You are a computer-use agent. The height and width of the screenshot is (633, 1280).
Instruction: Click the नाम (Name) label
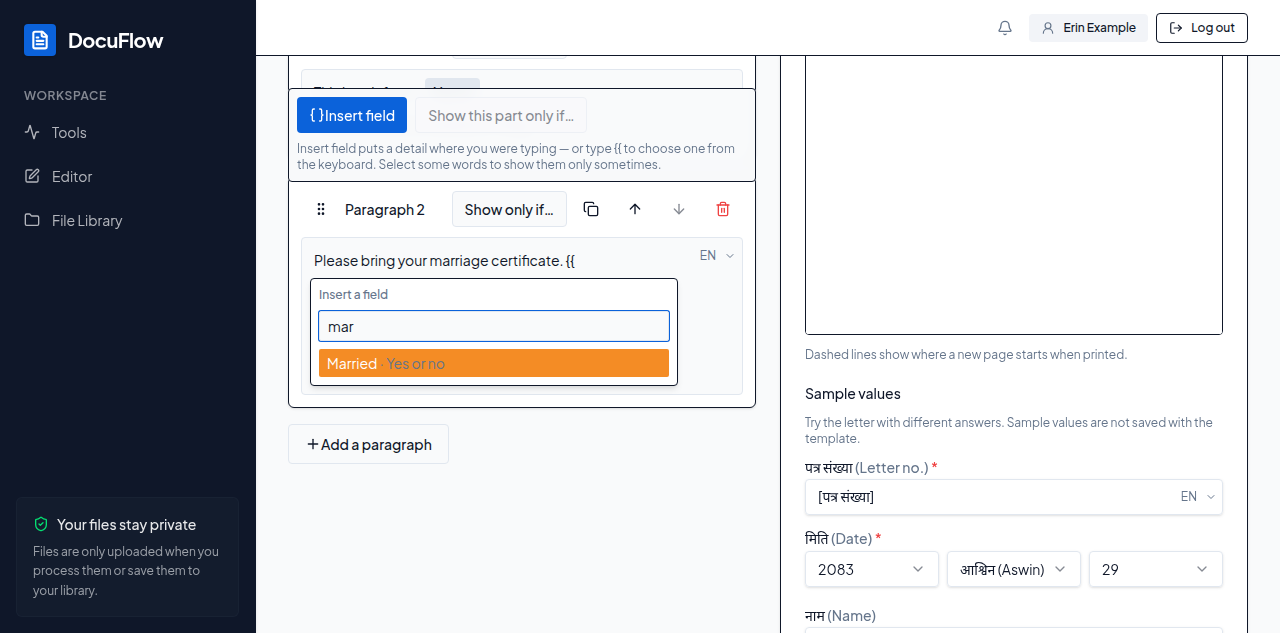(x=840, y=615)
